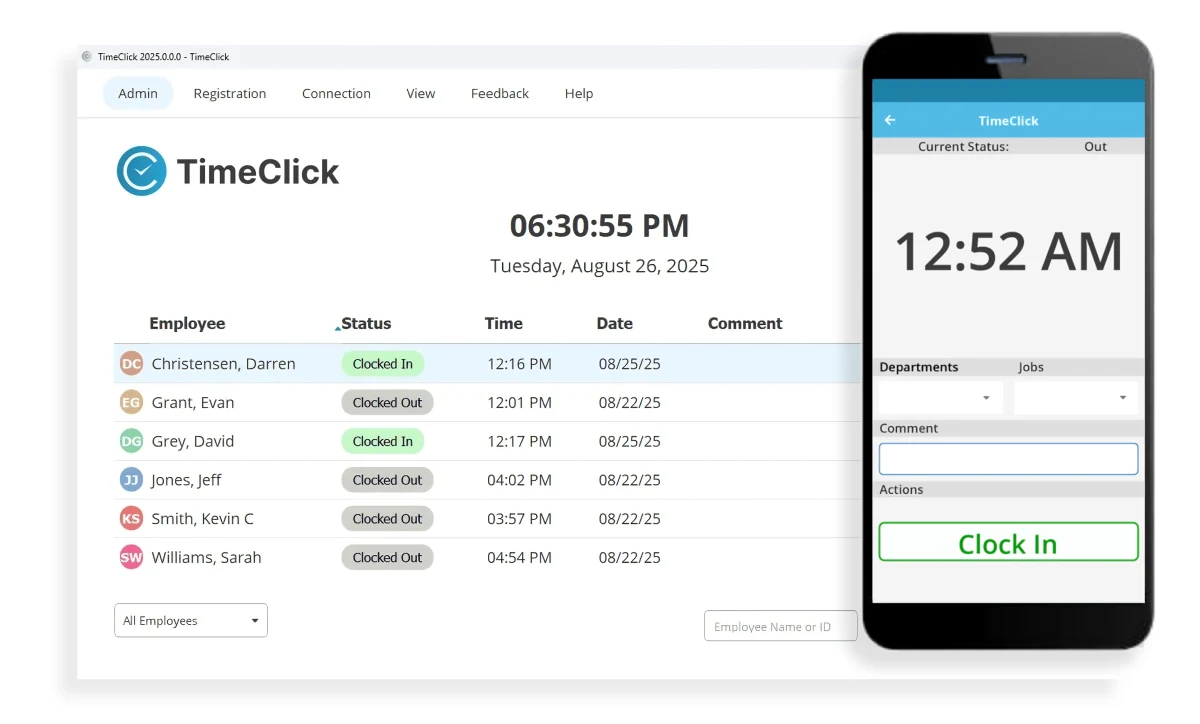Image resolution: width=1200 pixels, height=724 pixels.
Task: Open the View menu
Action: [420, 93]
